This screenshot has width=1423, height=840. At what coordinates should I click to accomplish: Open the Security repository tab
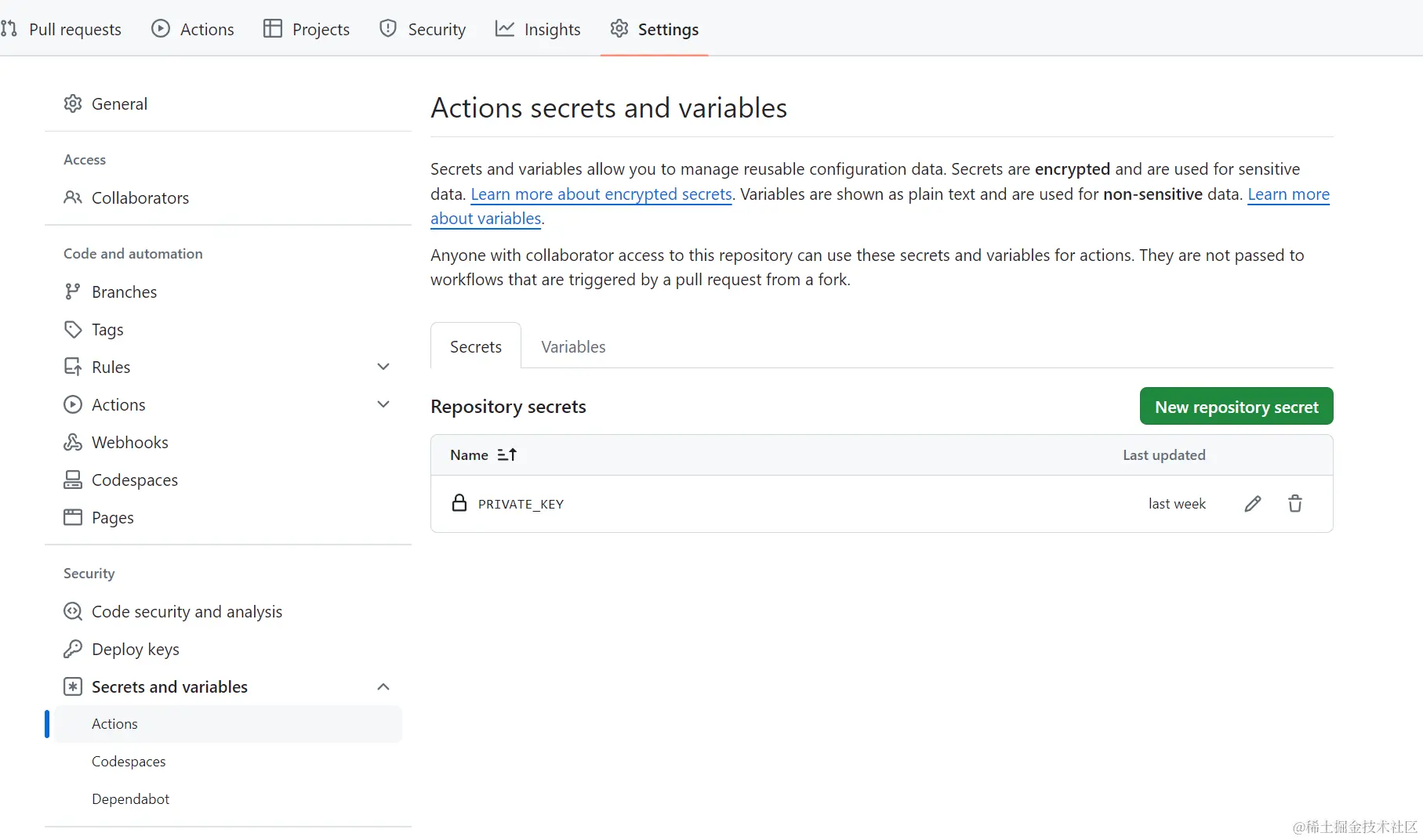tap(423, 30)
